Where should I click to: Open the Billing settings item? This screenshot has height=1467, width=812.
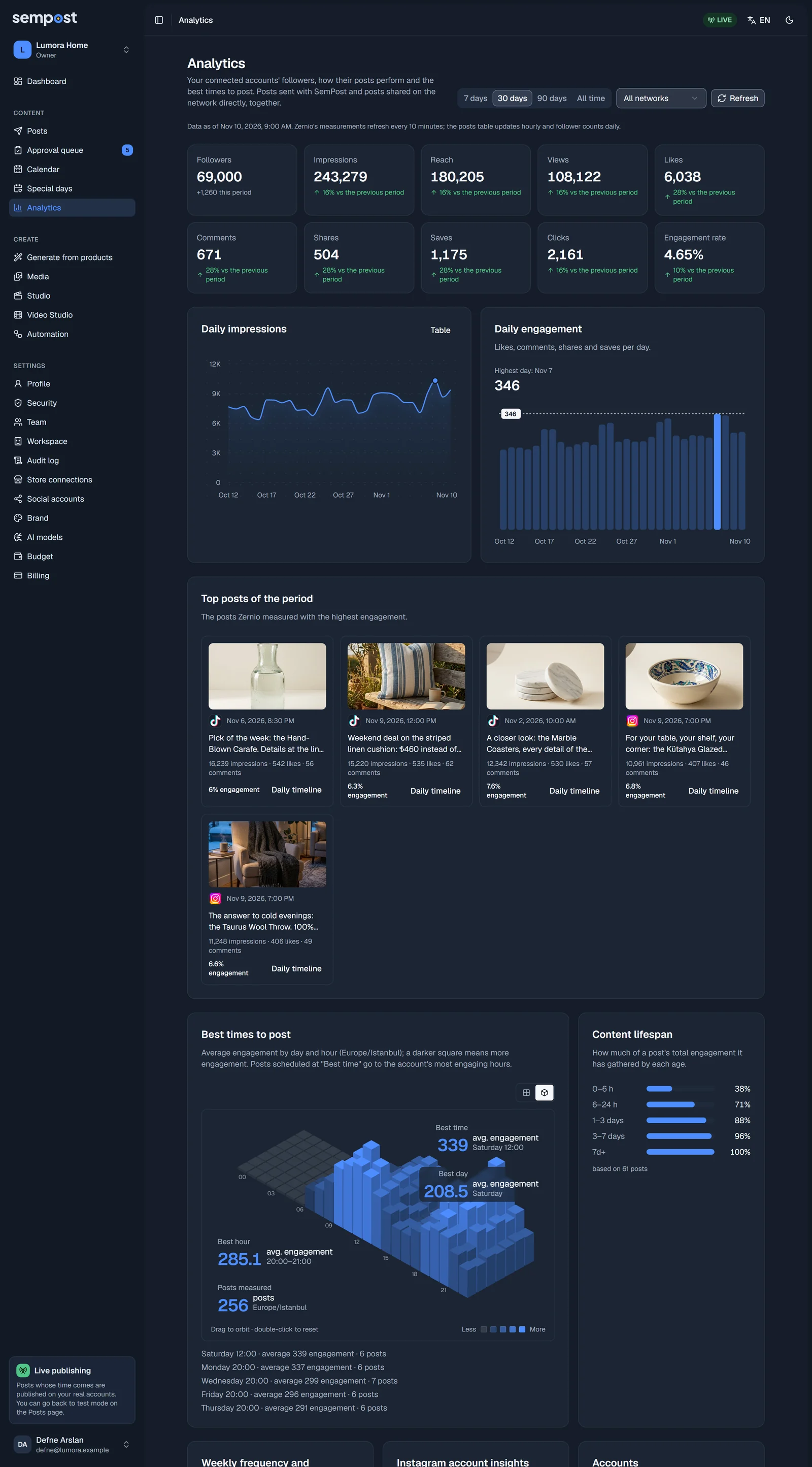[x=72, y=576]
